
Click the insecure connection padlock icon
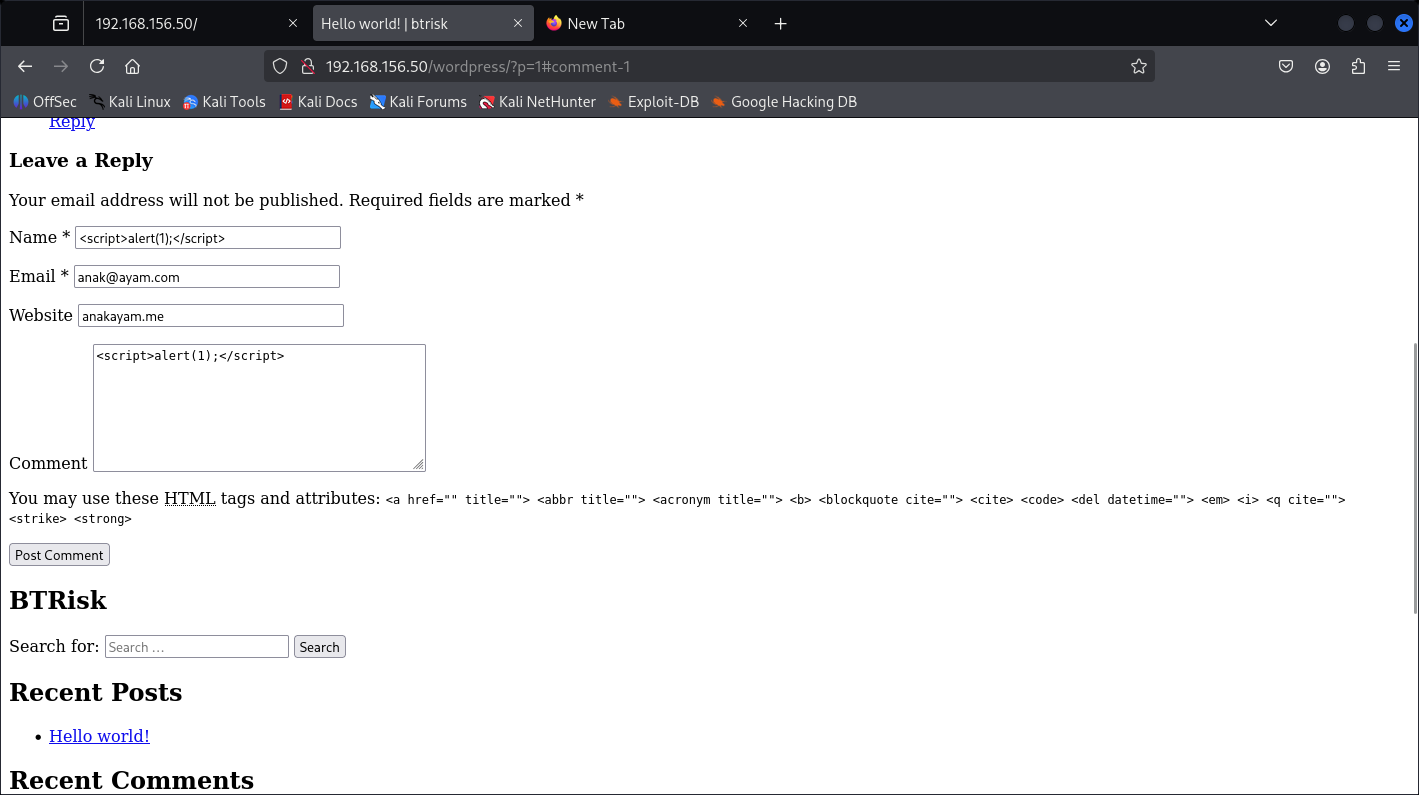[x=308, y=66]
